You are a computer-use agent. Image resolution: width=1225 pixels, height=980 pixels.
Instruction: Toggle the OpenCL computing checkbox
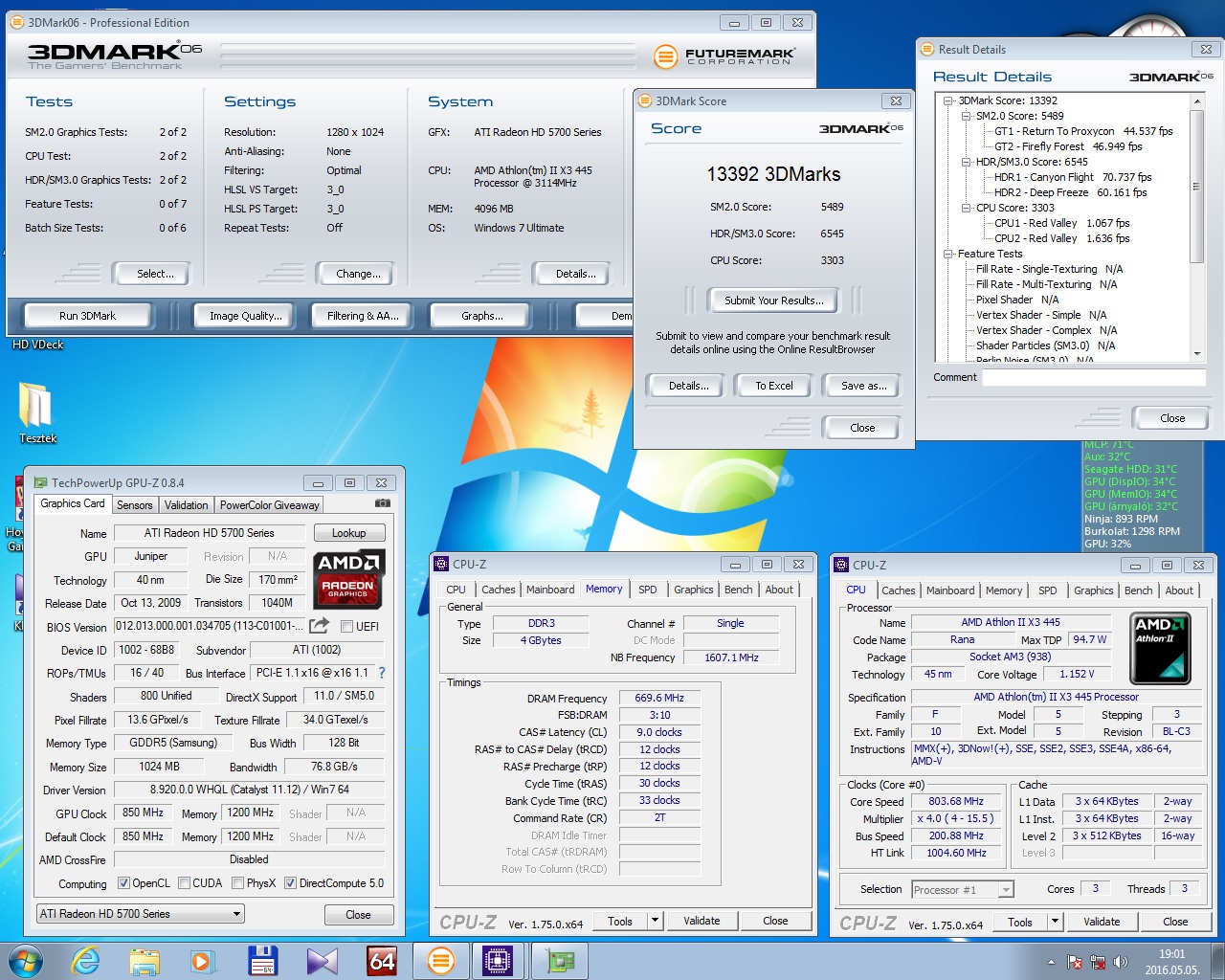pos(123,883)
